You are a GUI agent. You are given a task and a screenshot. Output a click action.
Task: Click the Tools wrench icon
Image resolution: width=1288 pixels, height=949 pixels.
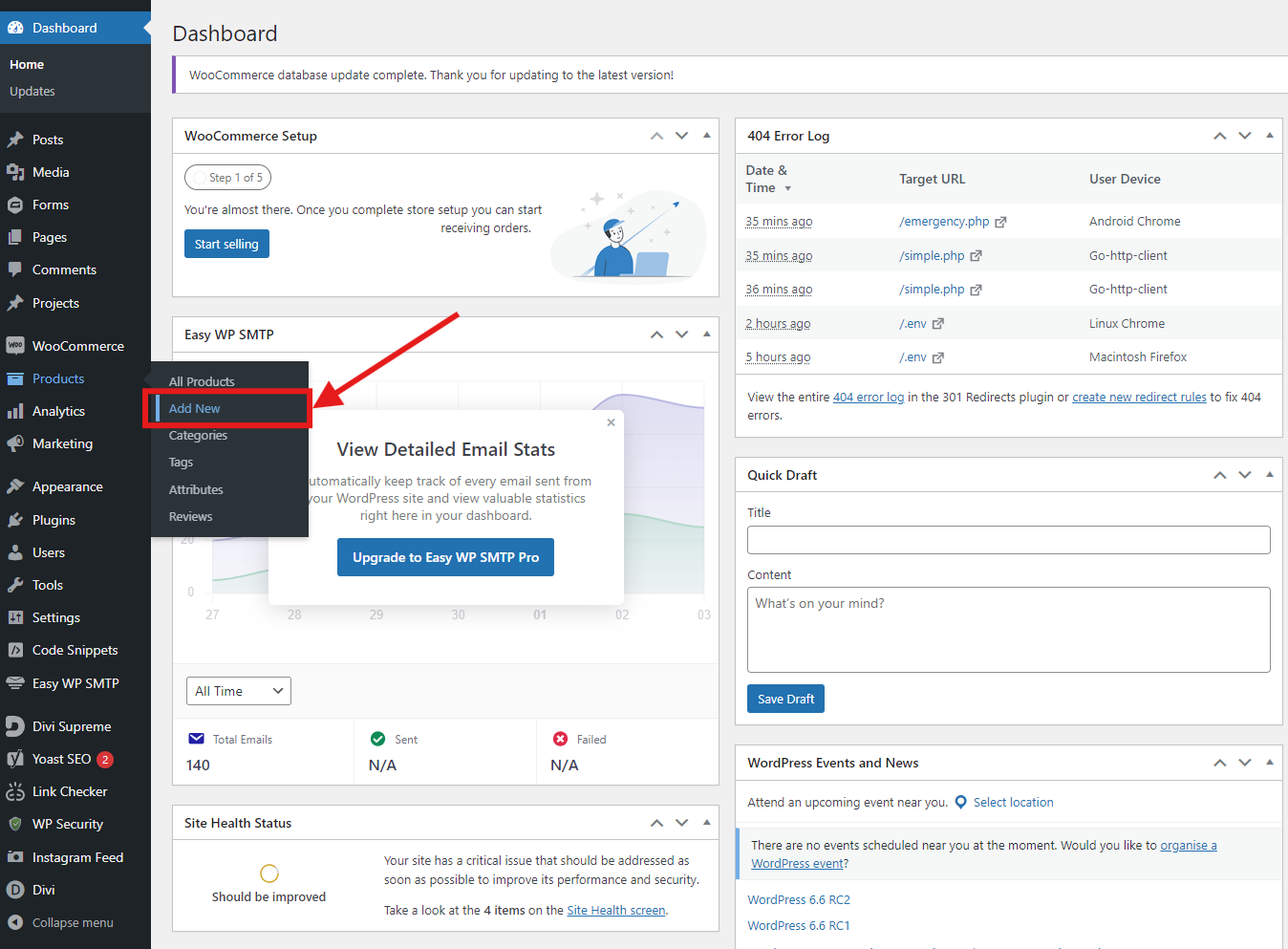tap(15, 585)
